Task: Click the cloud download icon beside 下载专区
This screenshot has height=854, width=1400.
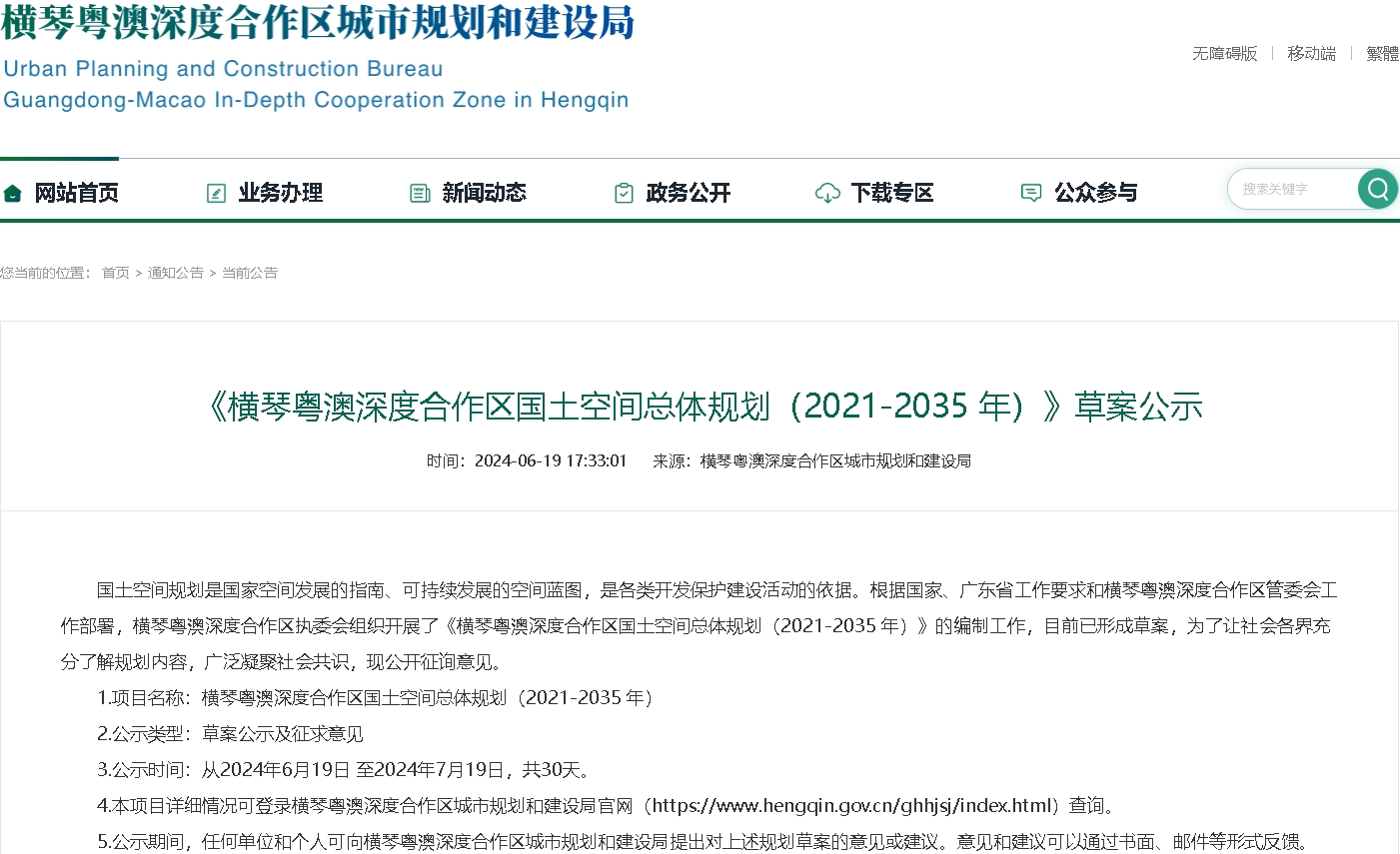Action: [x=827, y=193]
